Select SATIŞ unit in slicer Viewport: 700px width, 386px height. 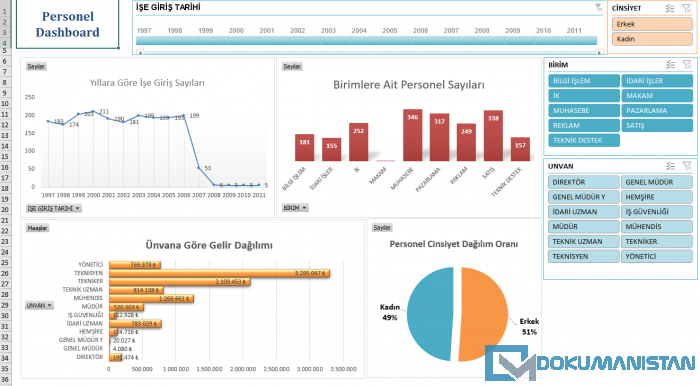point(657,125)
